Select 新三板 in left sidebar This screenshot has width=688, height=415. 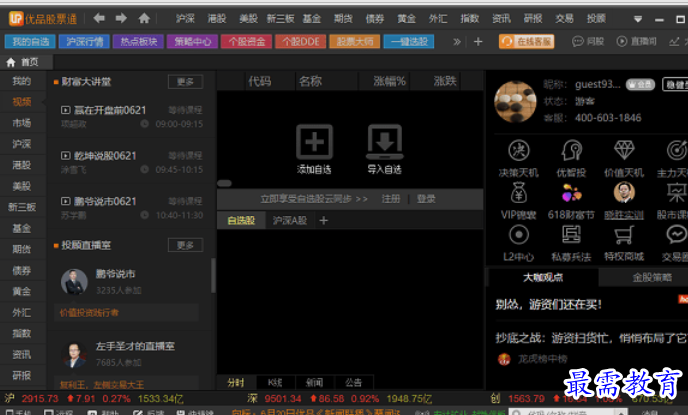point(22,207)
